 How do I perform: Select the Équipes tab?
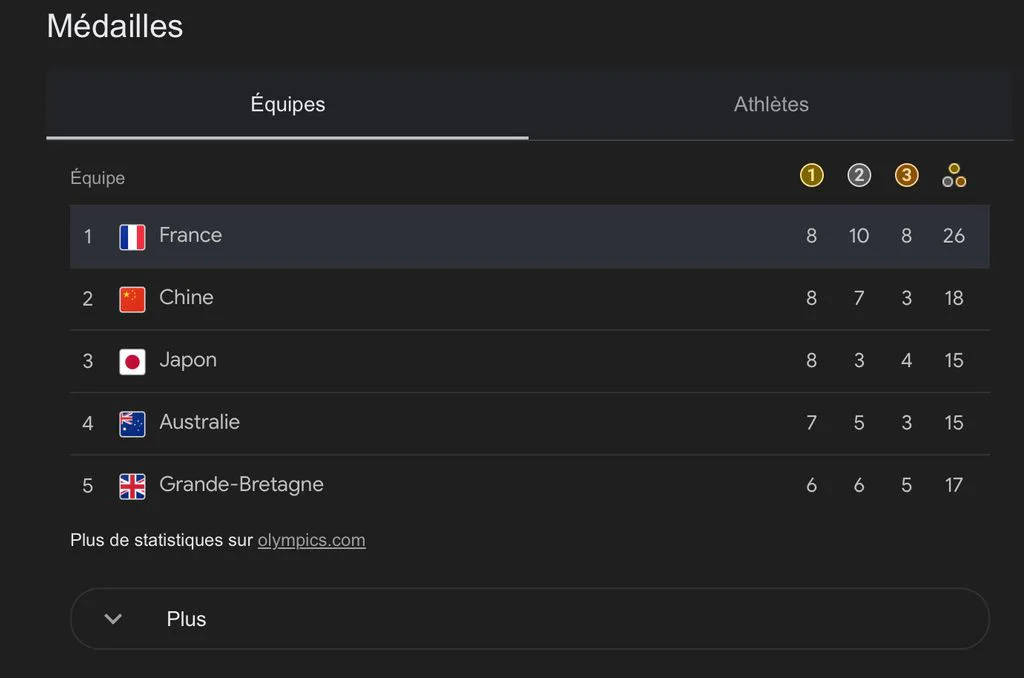(x=287, y=104)
